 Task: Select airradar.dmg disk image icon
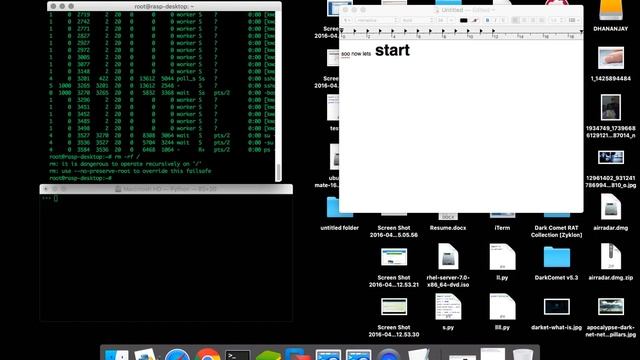[x=611, y=207]
